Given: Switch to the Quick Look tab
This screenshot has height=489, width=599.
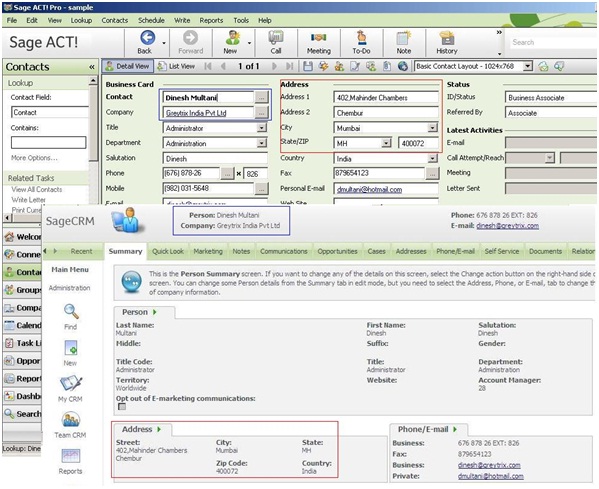Looking at the screenshot, I should [x=168, y=251].
